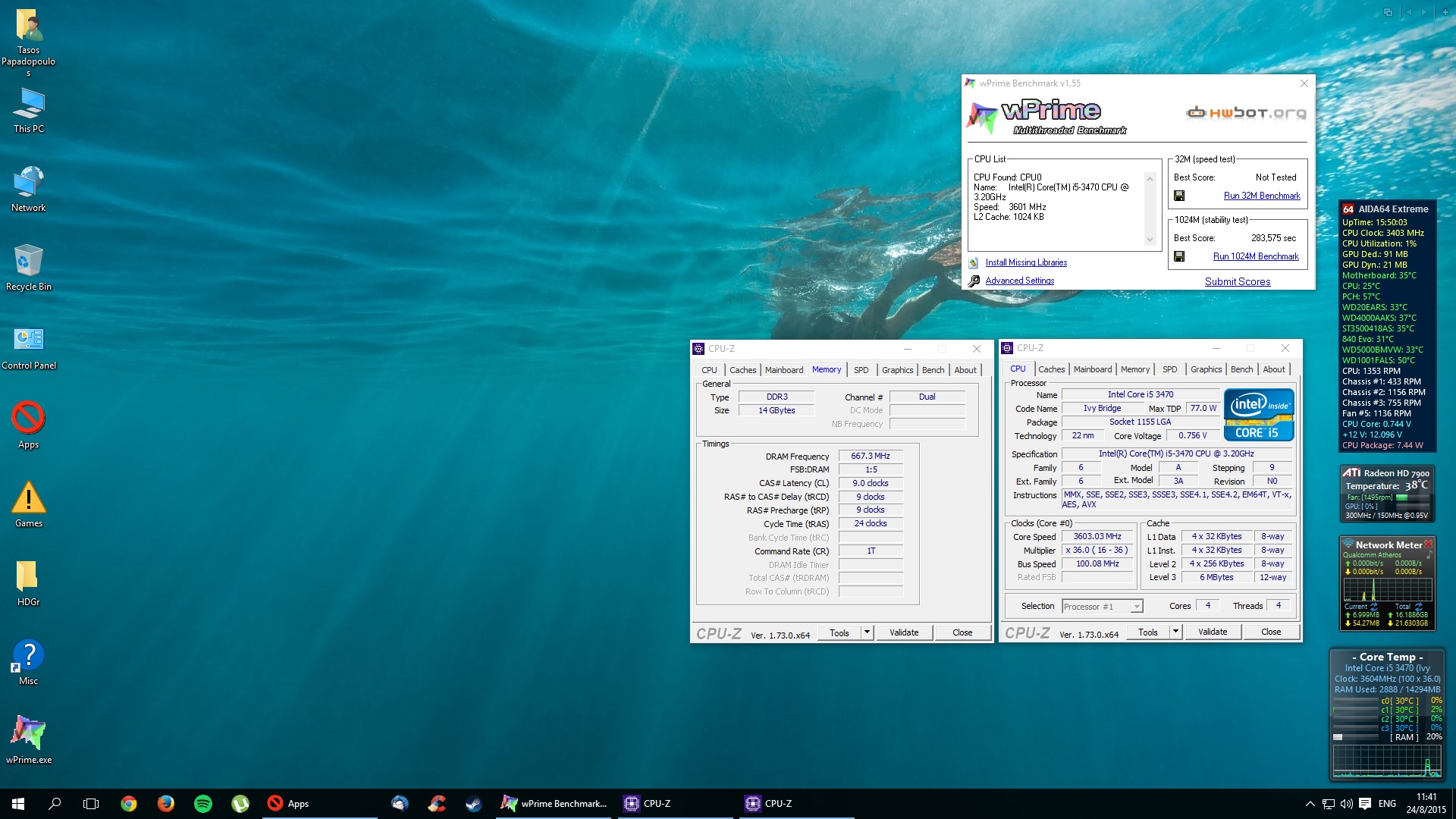Expand the Processor #1 selection combo box
The height and width of the screenshot is (819, 1456).
click(x=1137, y=607)
